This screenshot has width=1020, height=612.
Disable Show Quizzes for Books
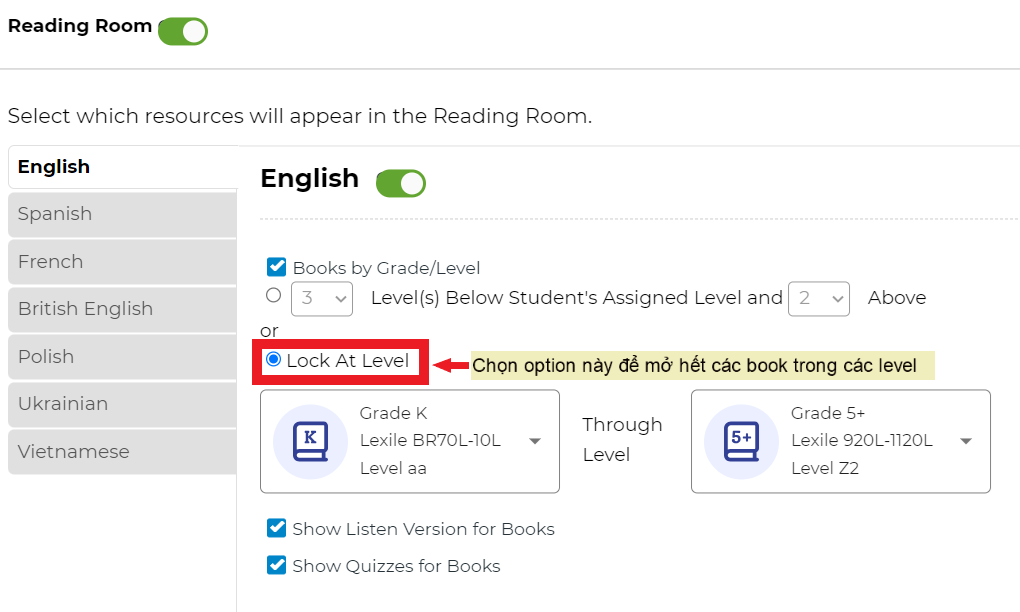(276, 565)
